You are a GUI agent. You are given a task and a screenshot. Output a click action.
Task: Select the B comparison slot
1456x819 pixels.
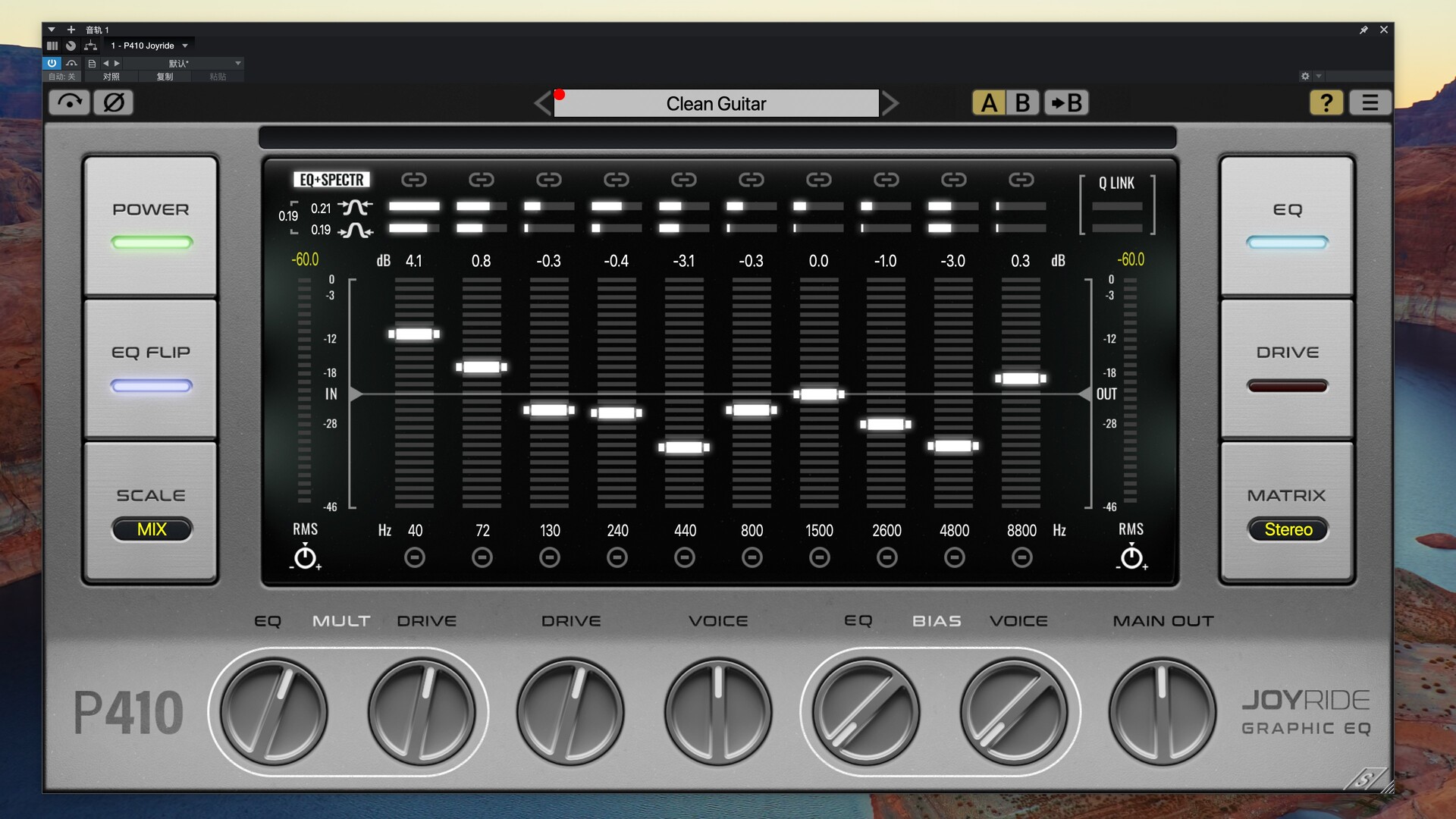click(x=1022, y=102)
